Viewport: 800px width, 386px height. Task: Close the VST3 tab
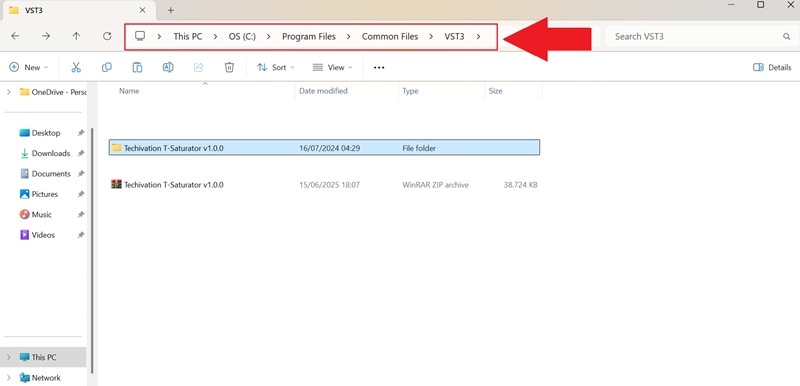[x=142, y=10]
